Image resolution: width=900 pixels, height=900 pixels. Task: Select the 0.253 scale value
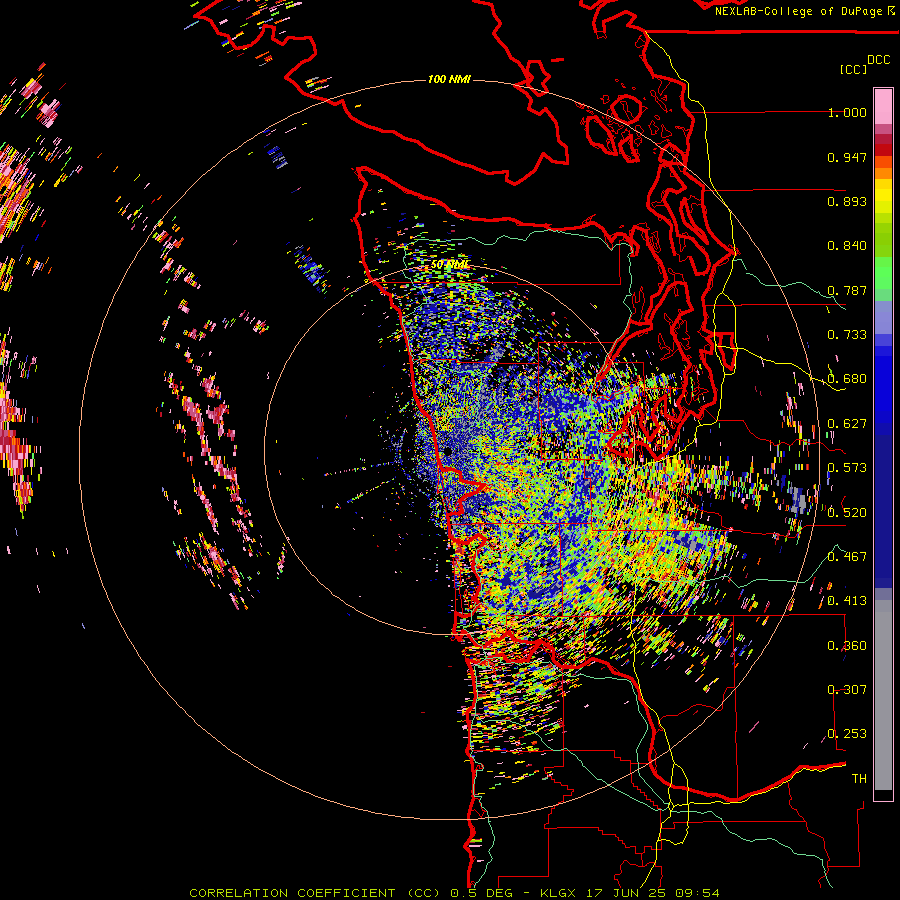click(847, 734)
